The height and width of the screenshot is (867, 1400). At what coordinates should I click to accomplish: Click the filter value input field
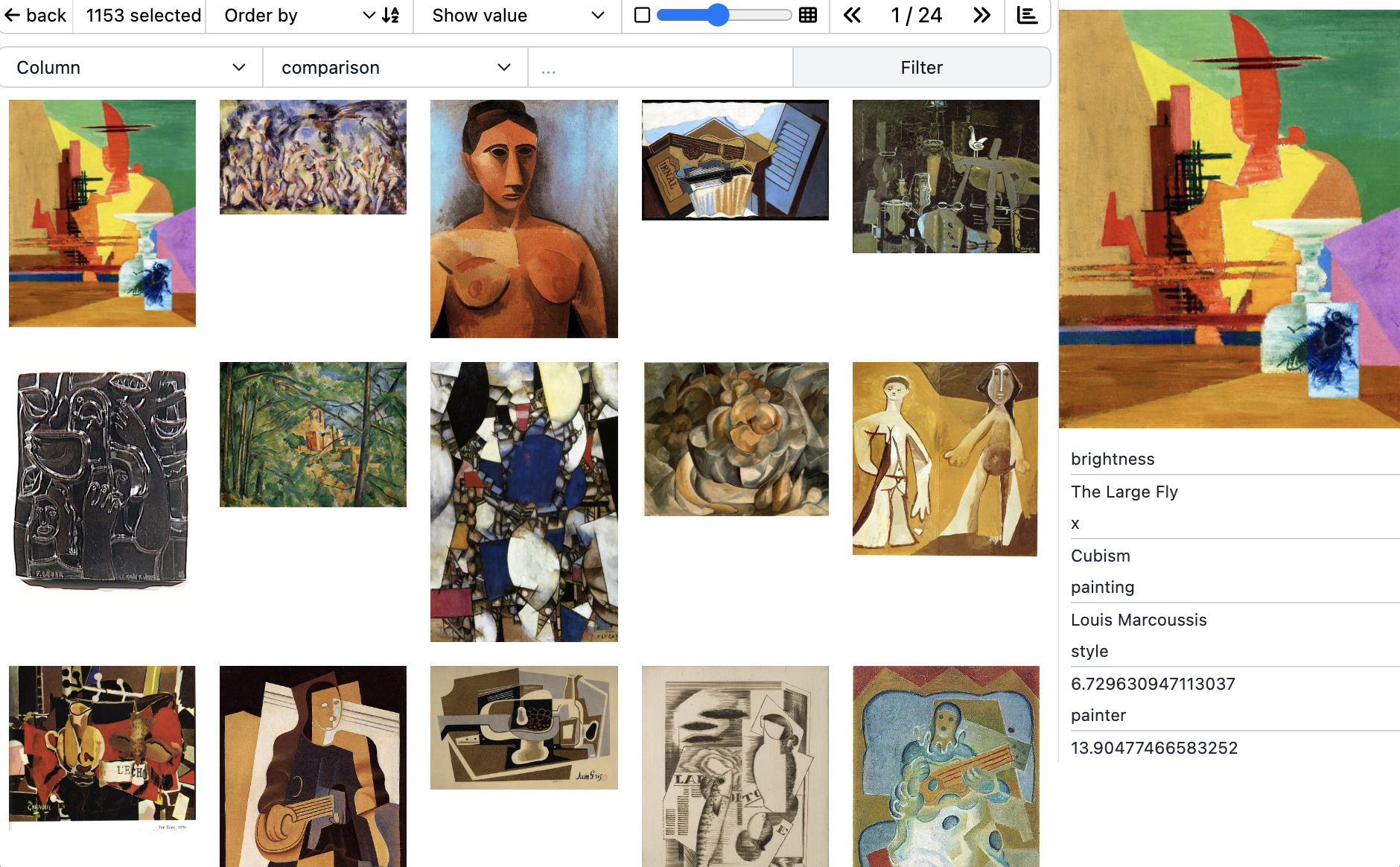661,67
